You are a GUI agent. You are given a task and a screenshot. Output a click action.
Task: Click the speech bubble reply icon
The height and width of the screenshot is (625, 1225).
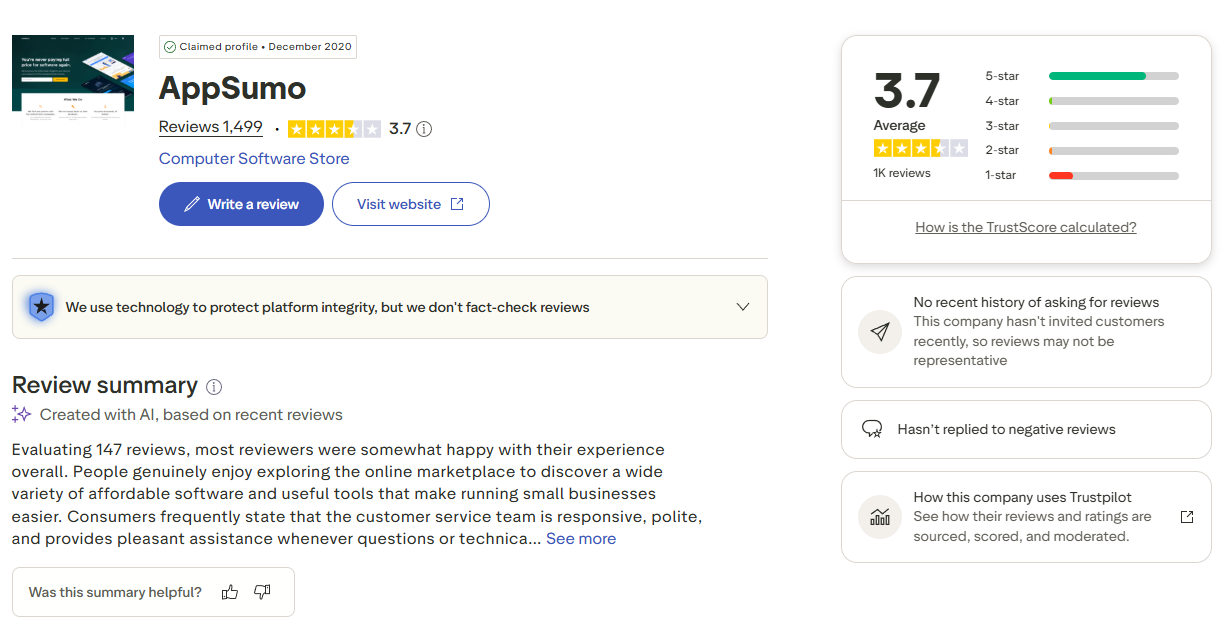(872, 429)
